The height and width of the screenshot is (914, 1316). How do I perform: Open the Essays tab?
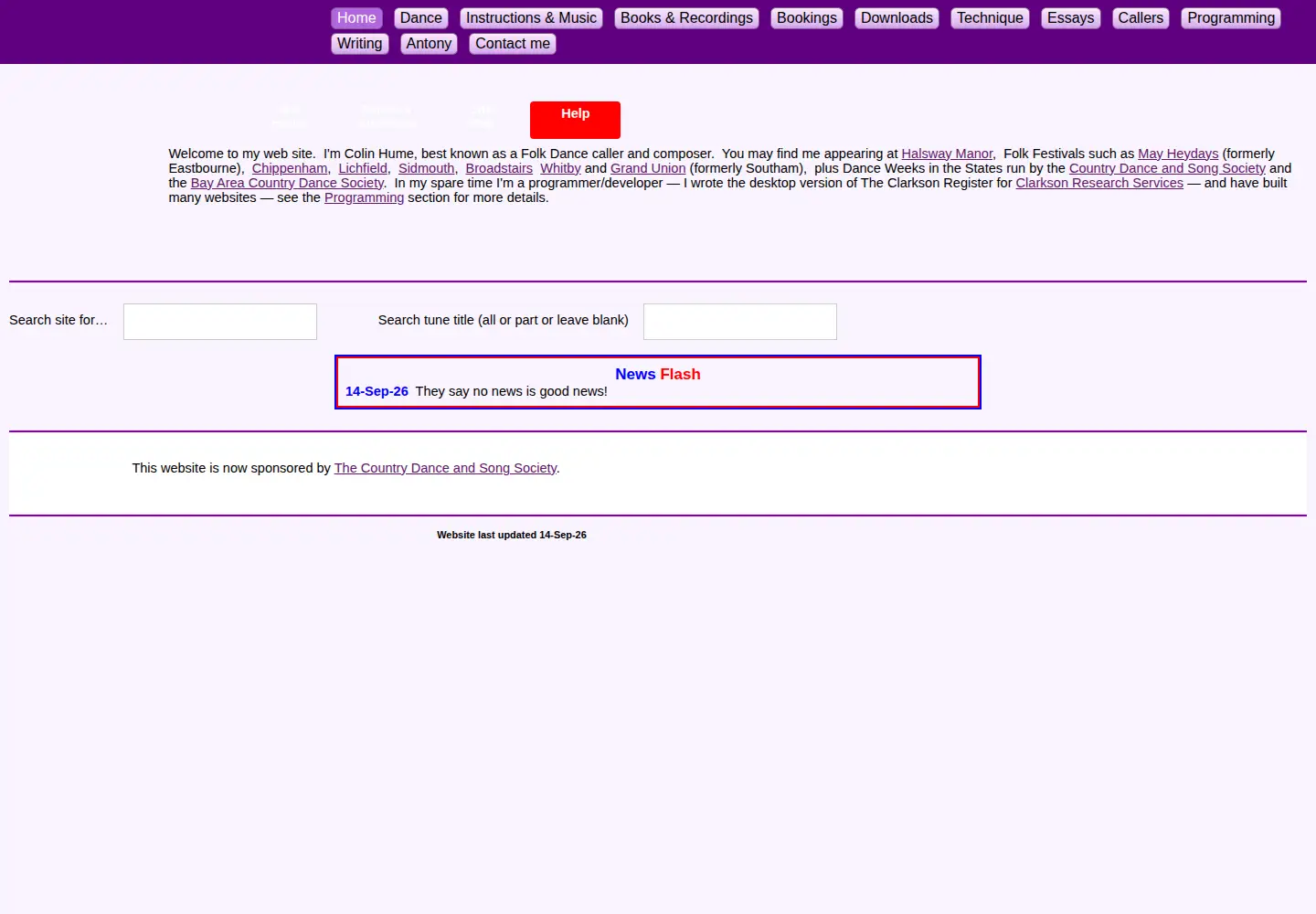[x=1070, y=18]
